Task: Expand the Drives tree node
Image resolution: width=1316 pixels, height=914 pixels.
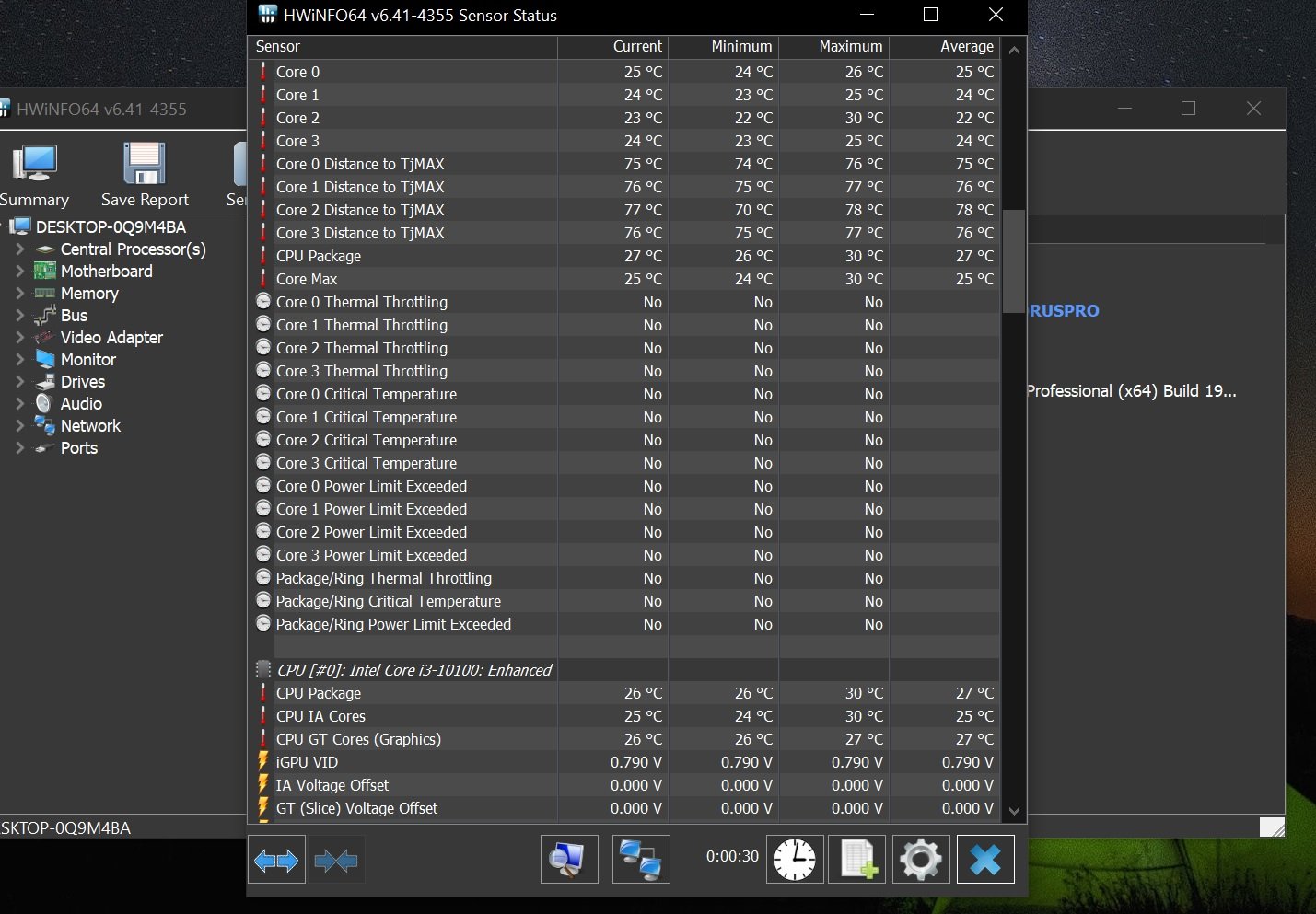Action: [x=19, y=382]
